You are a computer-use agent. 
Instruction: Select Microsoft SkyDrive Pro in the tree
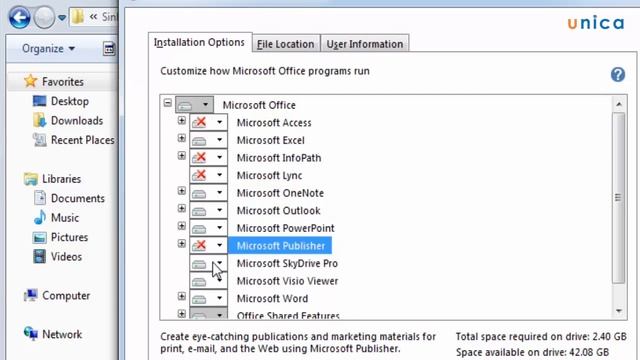[x=287, y=263]
